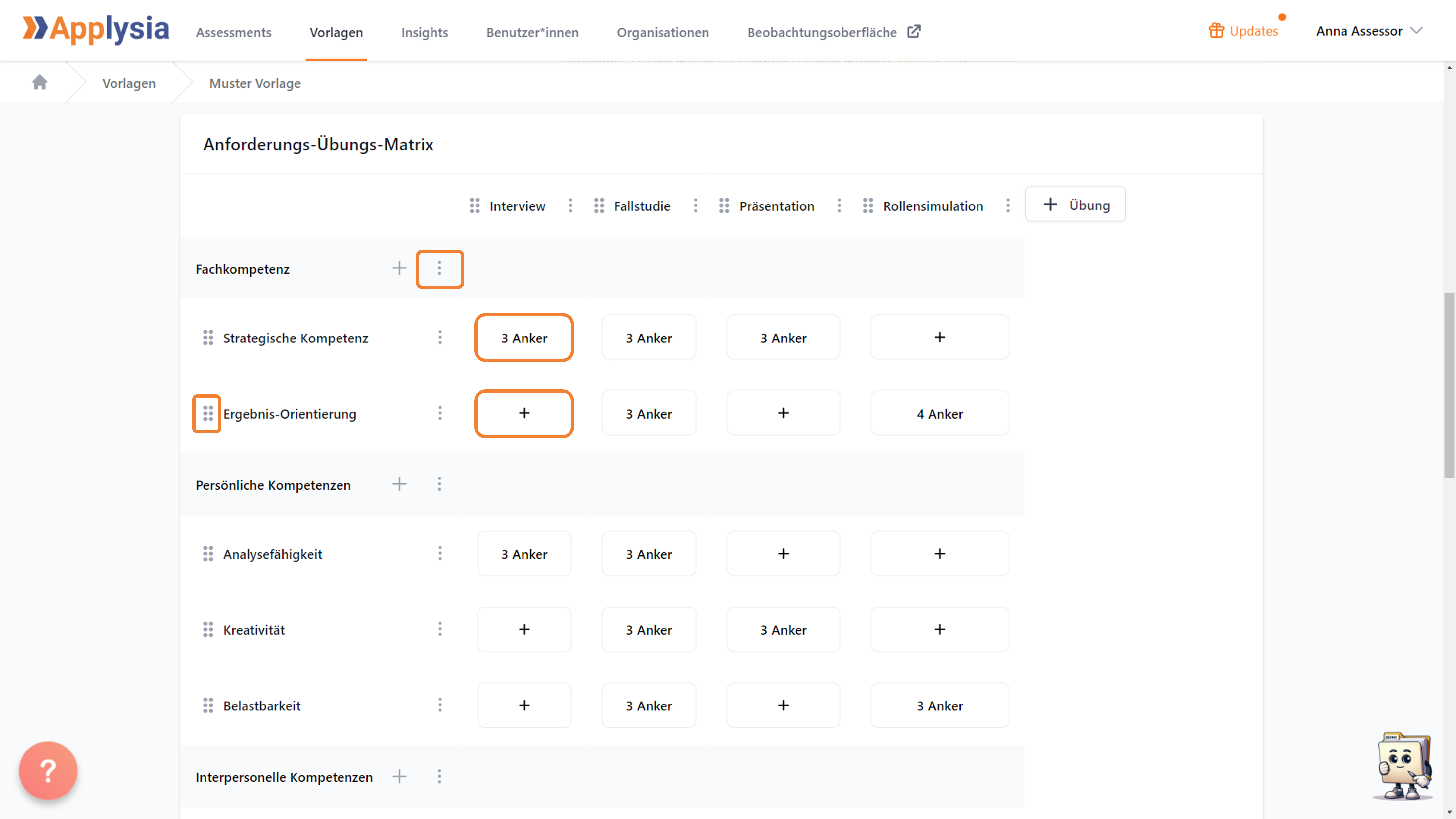The width and height of the screenshot is (1456, 819).
Task: Add anchors for Ergebnis-Orientierung Interview
Action: tap(524, 413)
